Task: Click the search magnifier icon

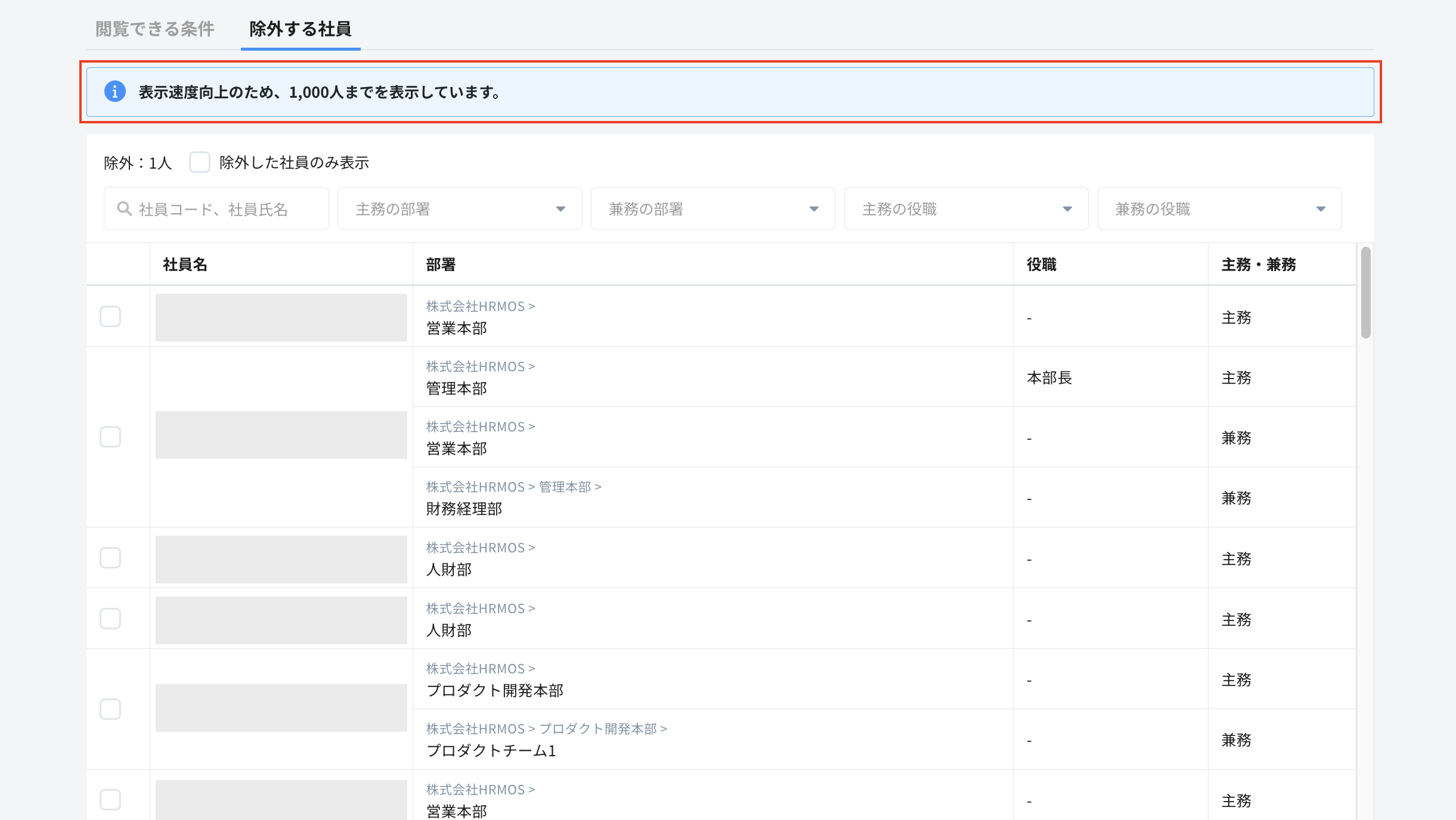Action: click(124, 209)
